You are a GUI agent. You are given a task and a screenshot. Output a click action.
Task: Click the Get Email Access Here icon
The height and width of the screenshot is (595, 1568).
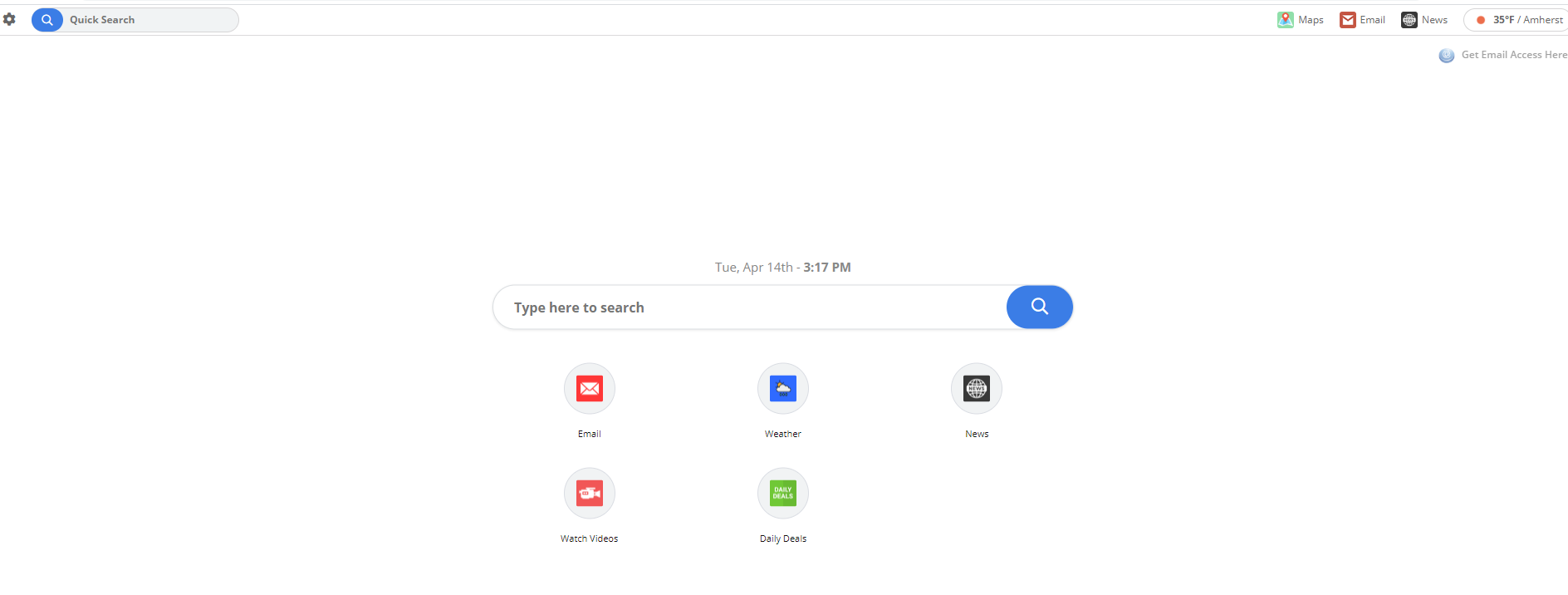[x=1447, y=56]
